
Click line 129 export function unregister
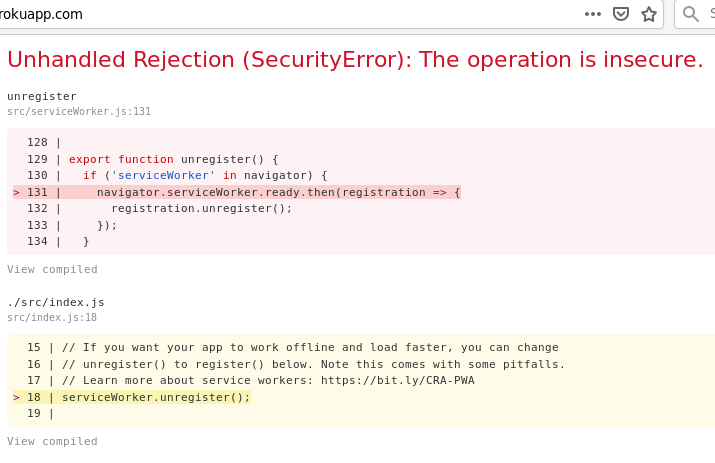coord(173,159)
